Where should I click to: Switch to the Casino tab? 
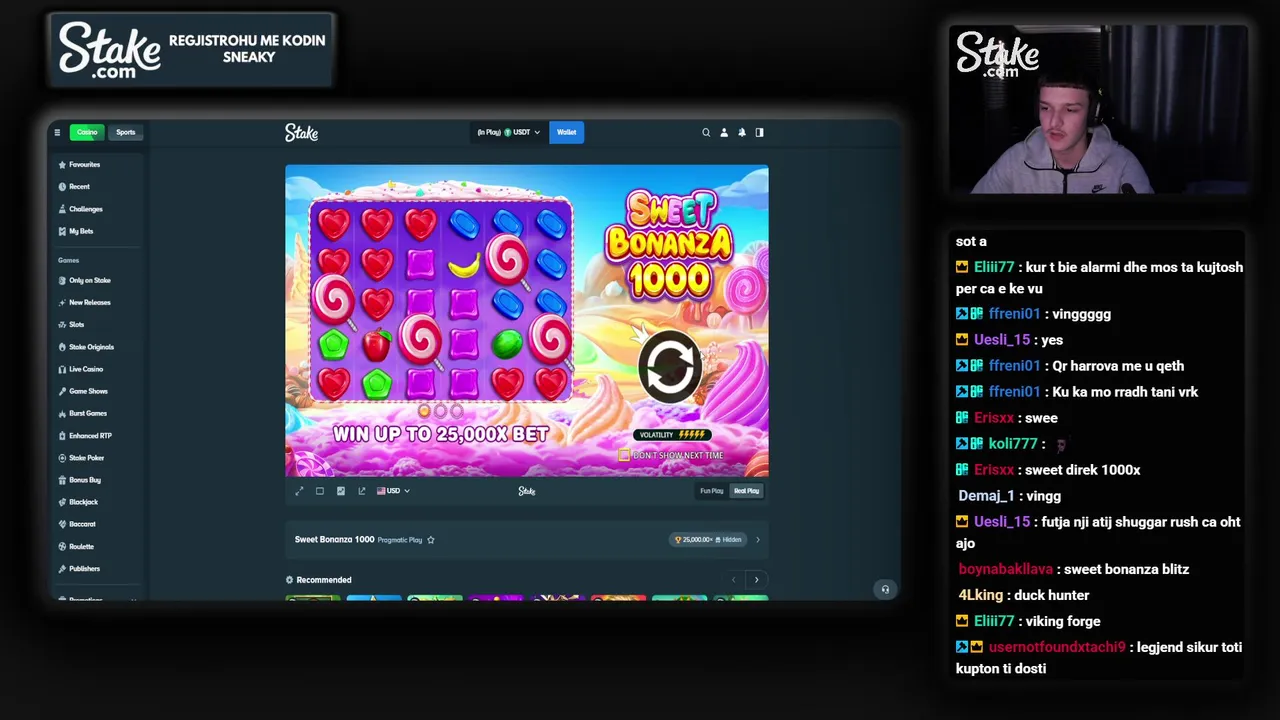tap(87, 132)
